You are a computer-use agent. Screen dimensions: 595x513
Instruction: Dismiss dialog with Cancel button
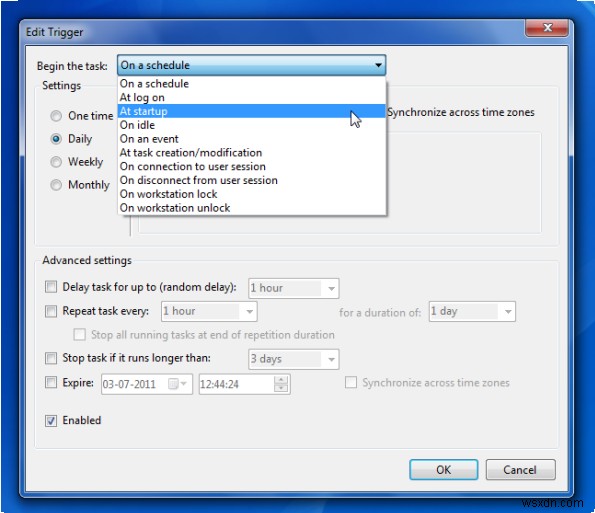520,470
